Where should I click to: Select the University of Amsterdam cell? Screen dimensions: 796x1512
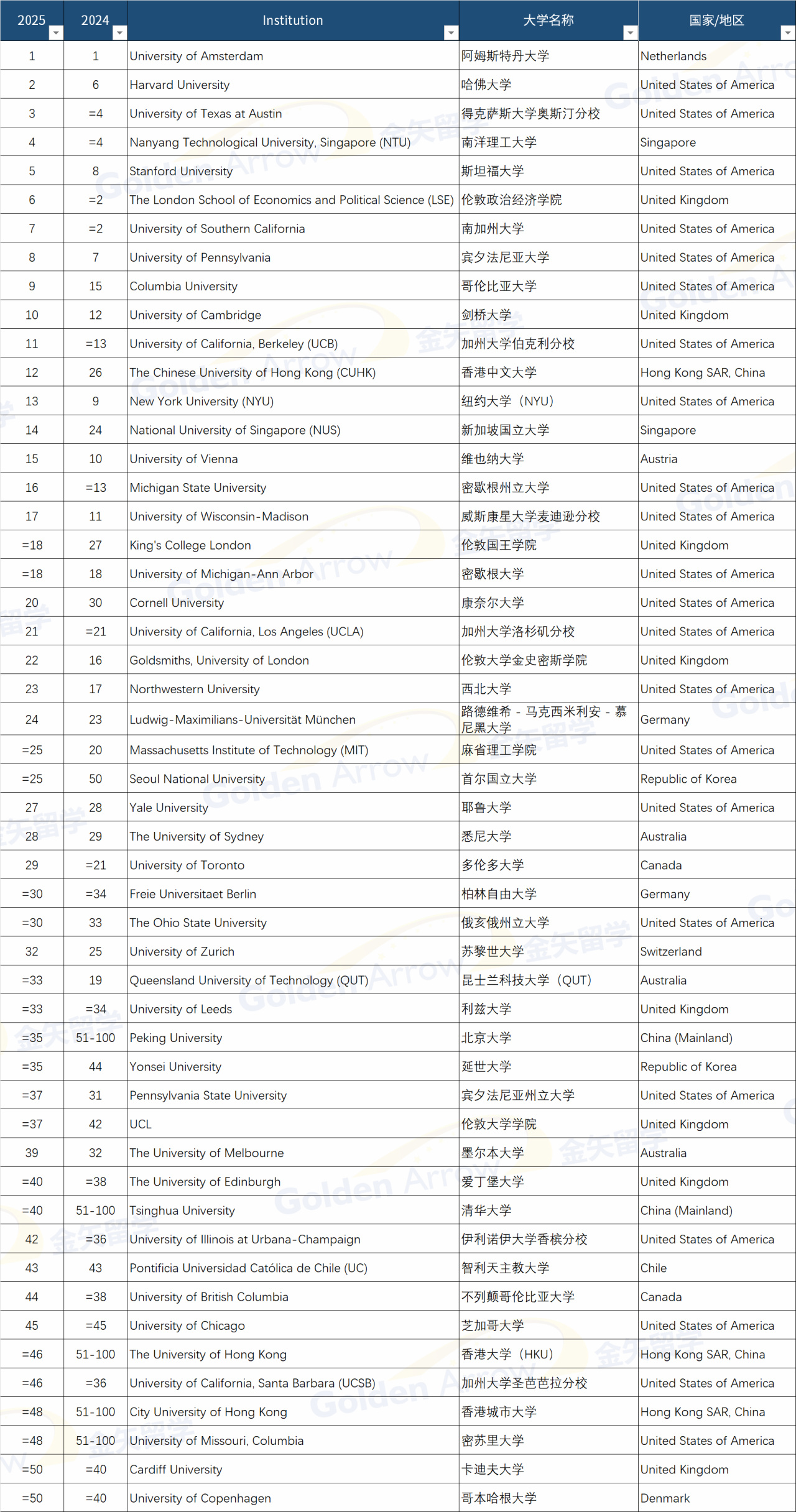(197, 56)
